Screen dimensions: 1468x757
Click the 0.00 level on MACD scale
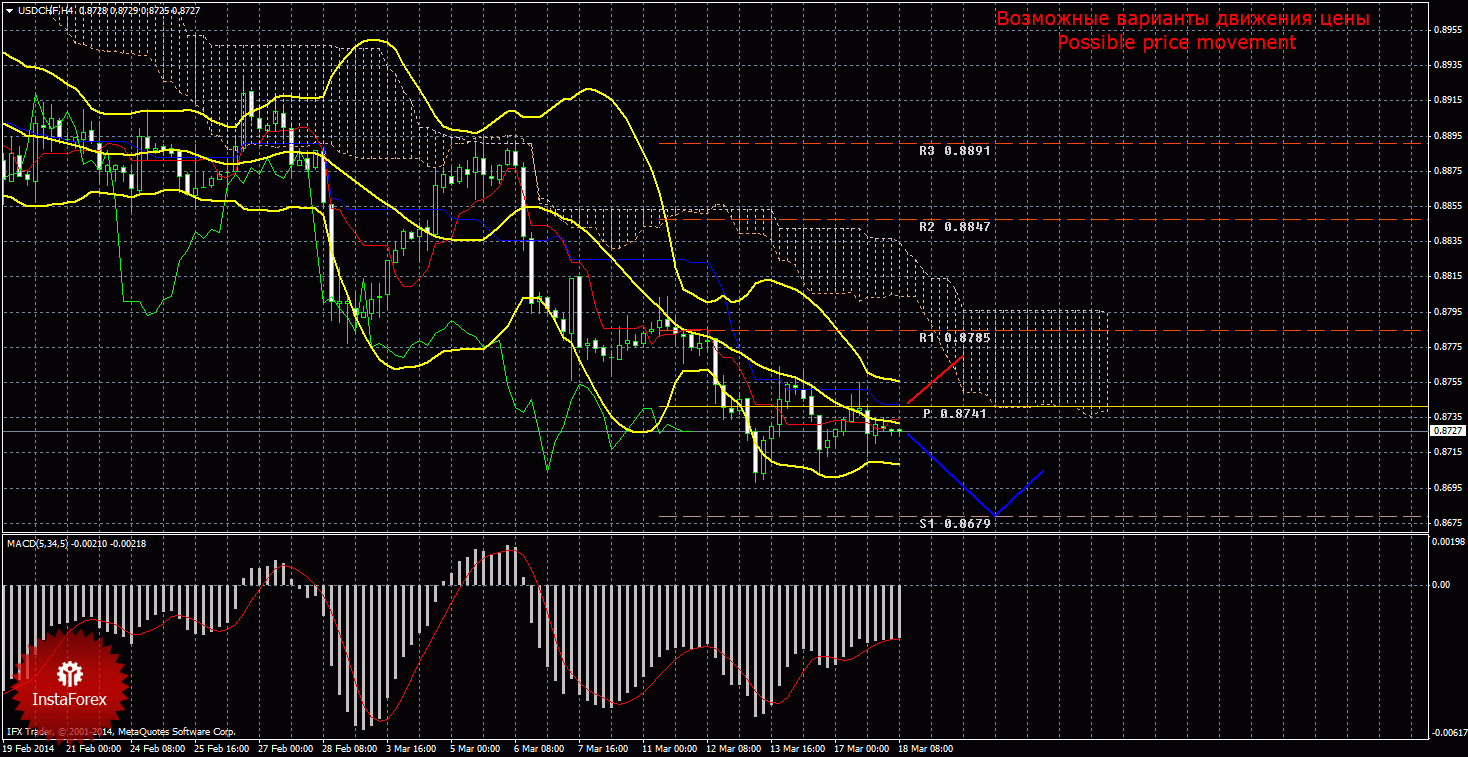1442,584
